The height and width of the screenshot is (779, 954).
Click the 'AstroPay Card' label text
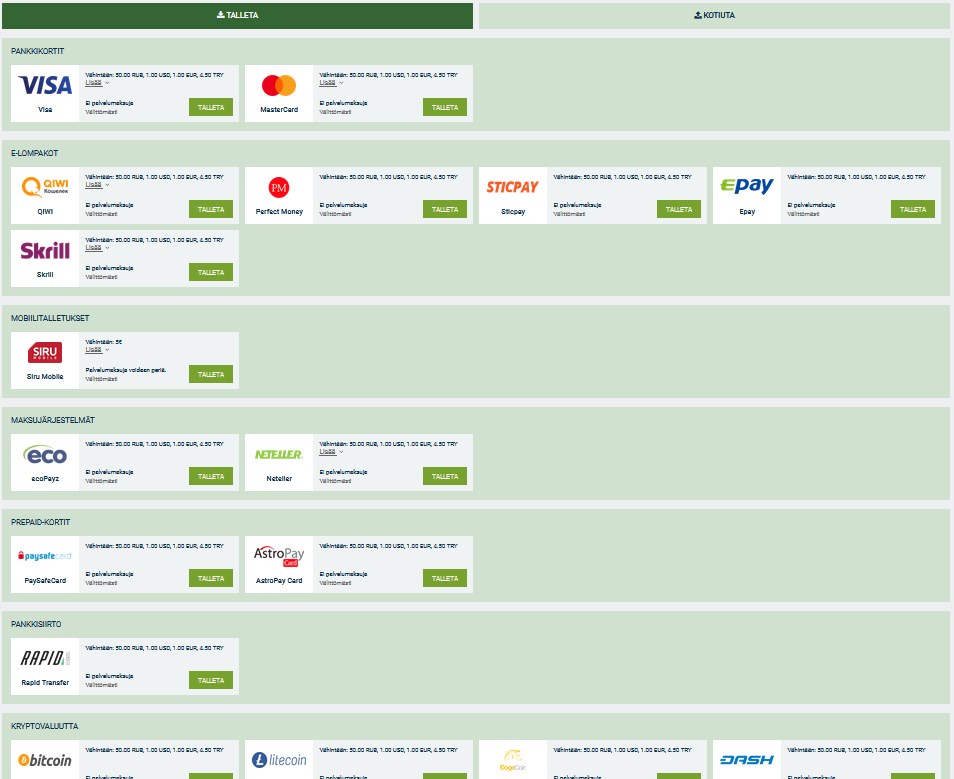coord(279,581)
